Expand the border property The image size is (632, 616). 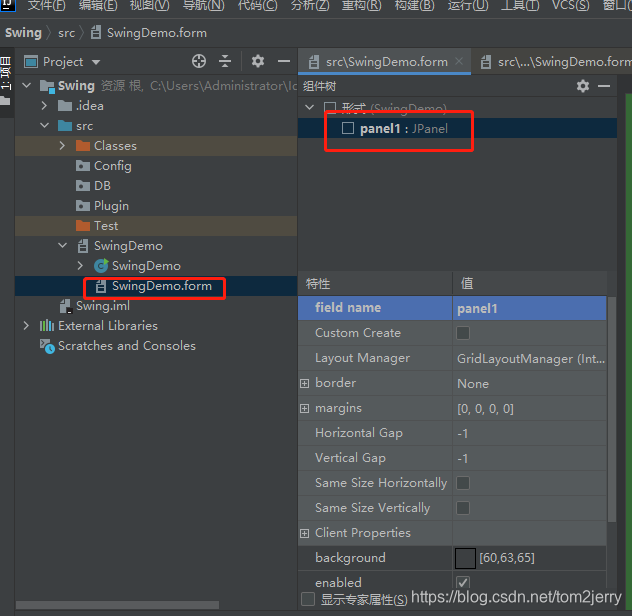[305, 383]
